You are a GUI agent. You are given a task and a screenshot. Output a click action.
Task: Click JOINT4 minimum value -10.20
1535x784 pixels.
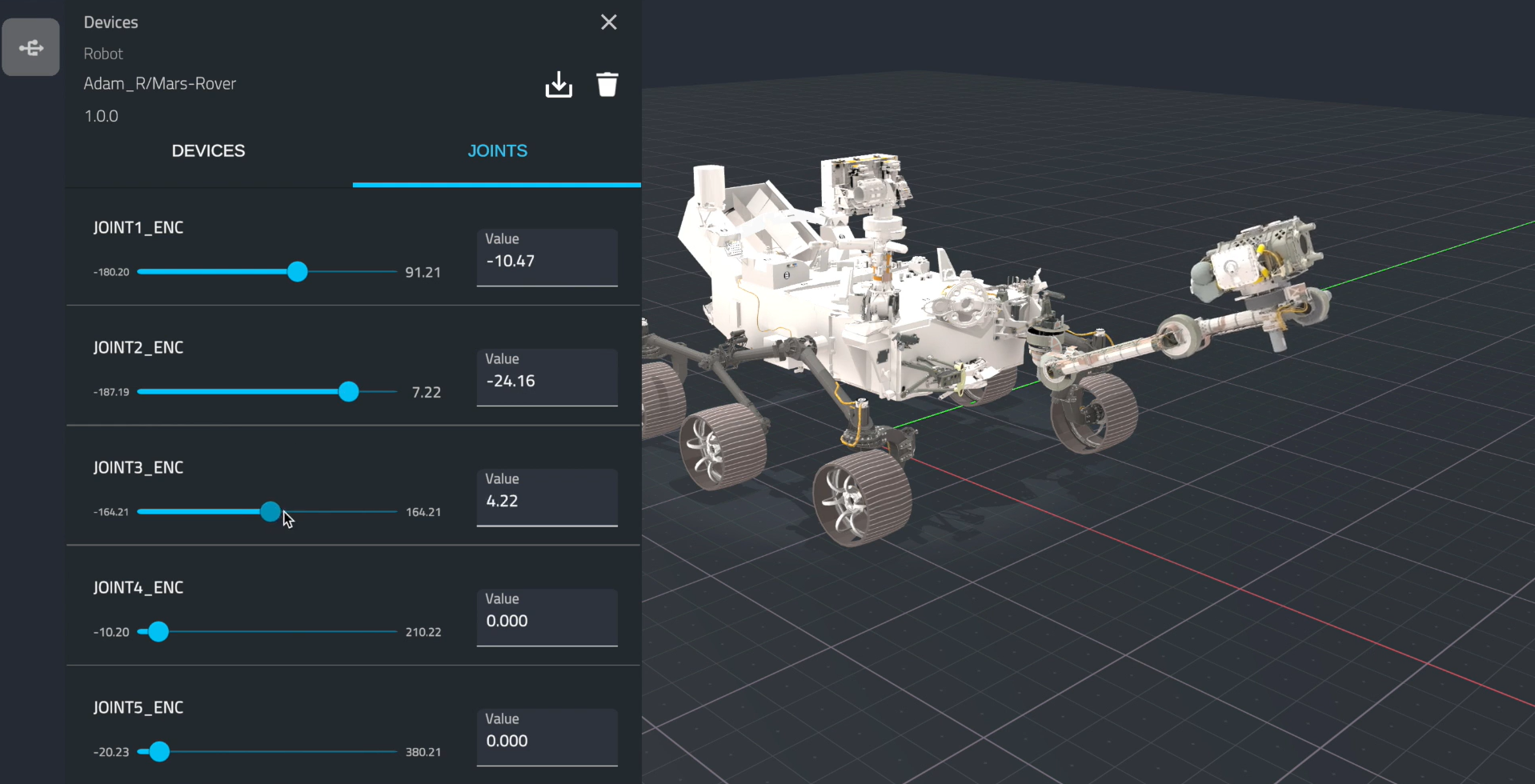click(111, 632)
